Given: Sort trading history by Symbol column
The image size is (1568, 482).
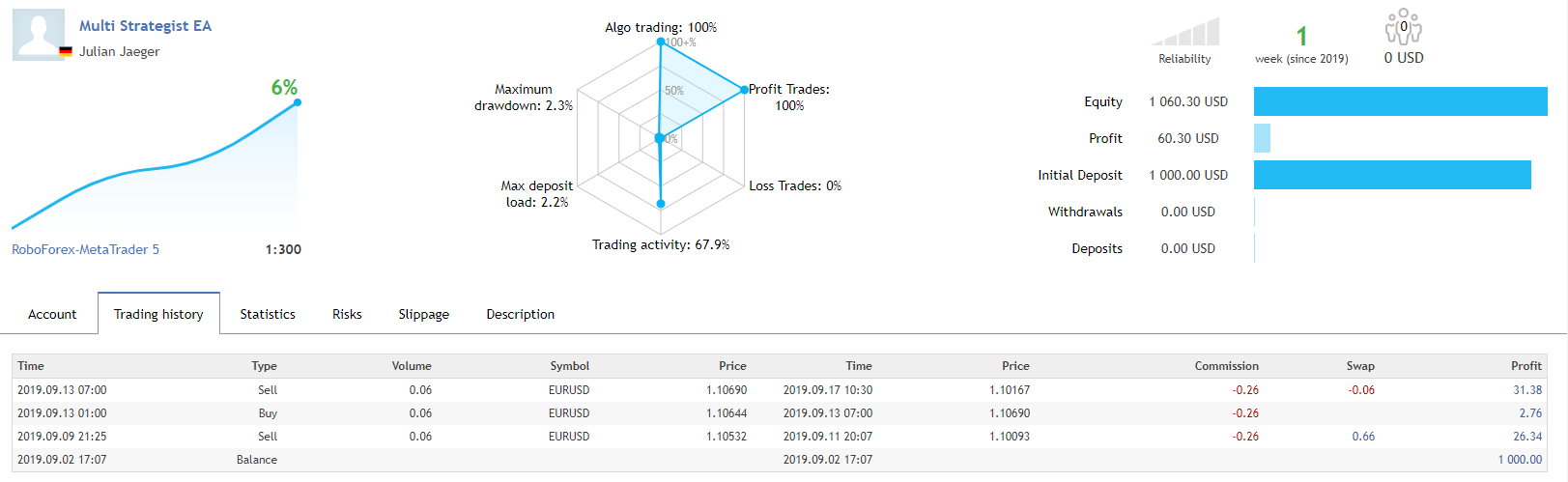Looking at the screenshot, I should (569, 366).
